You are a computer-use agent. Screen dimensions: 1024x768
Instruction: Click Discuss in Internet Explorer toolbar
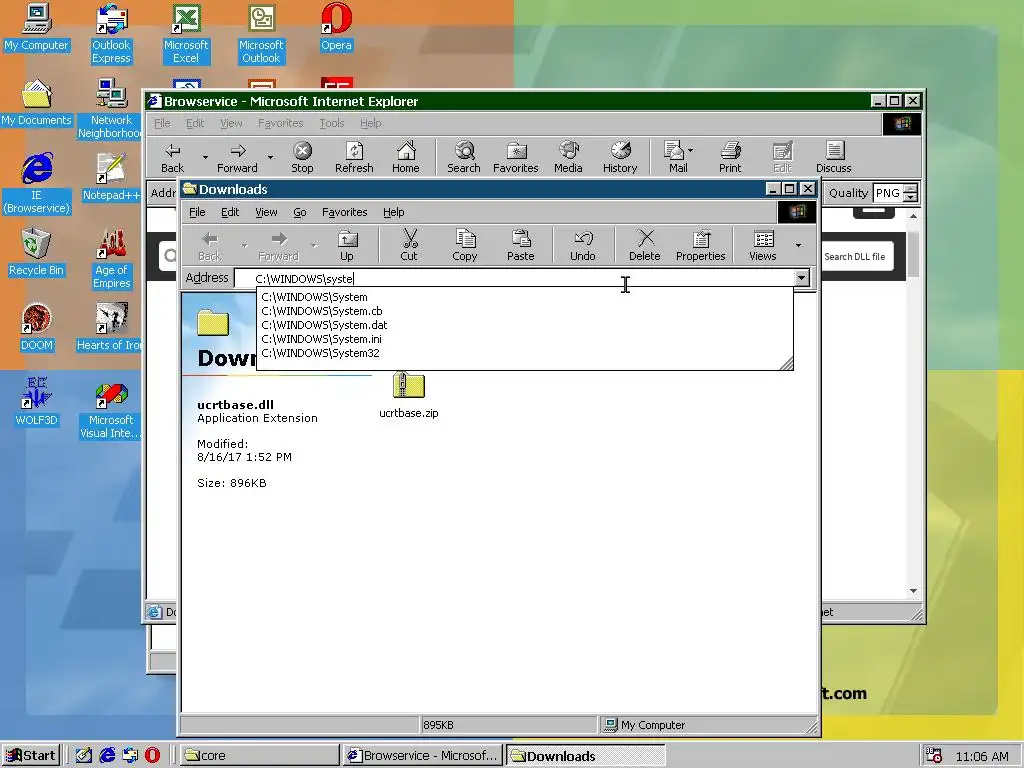tap(834, 157)
